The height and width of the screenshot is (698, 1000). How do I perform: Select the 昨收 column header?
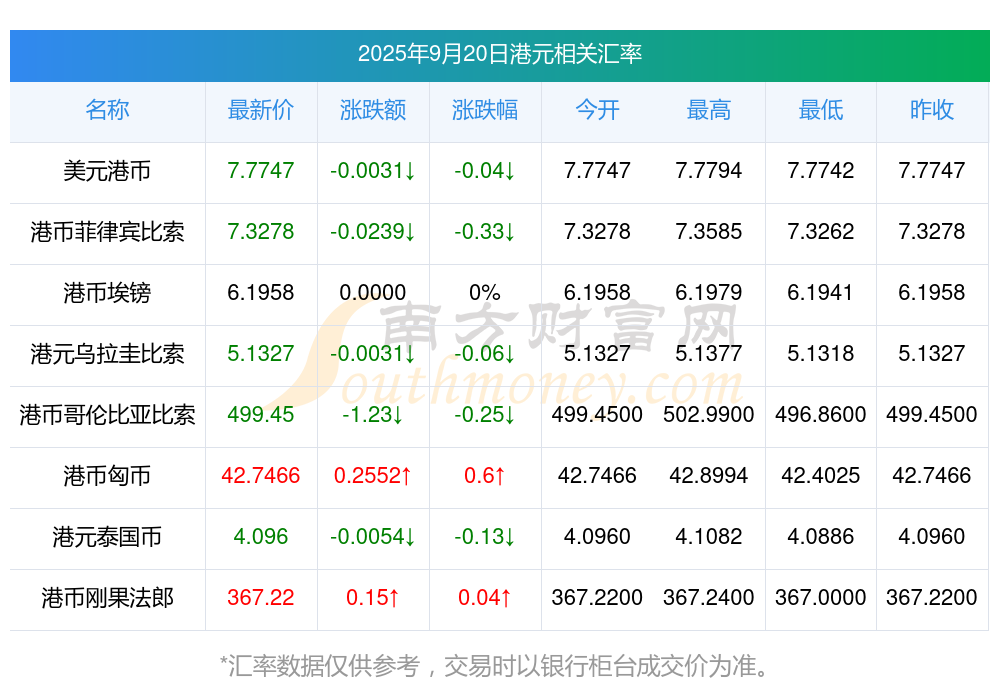pos(932,110)
